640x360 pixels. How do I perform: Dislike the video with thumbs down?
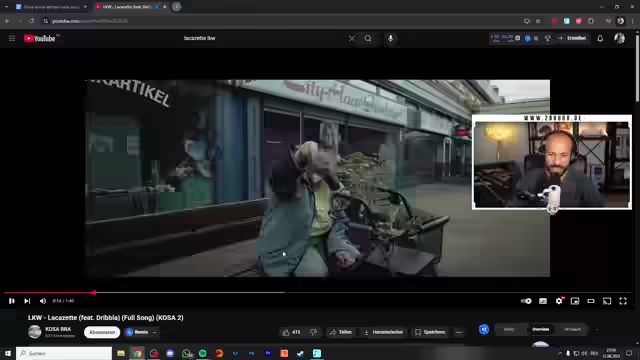[313, 332]
